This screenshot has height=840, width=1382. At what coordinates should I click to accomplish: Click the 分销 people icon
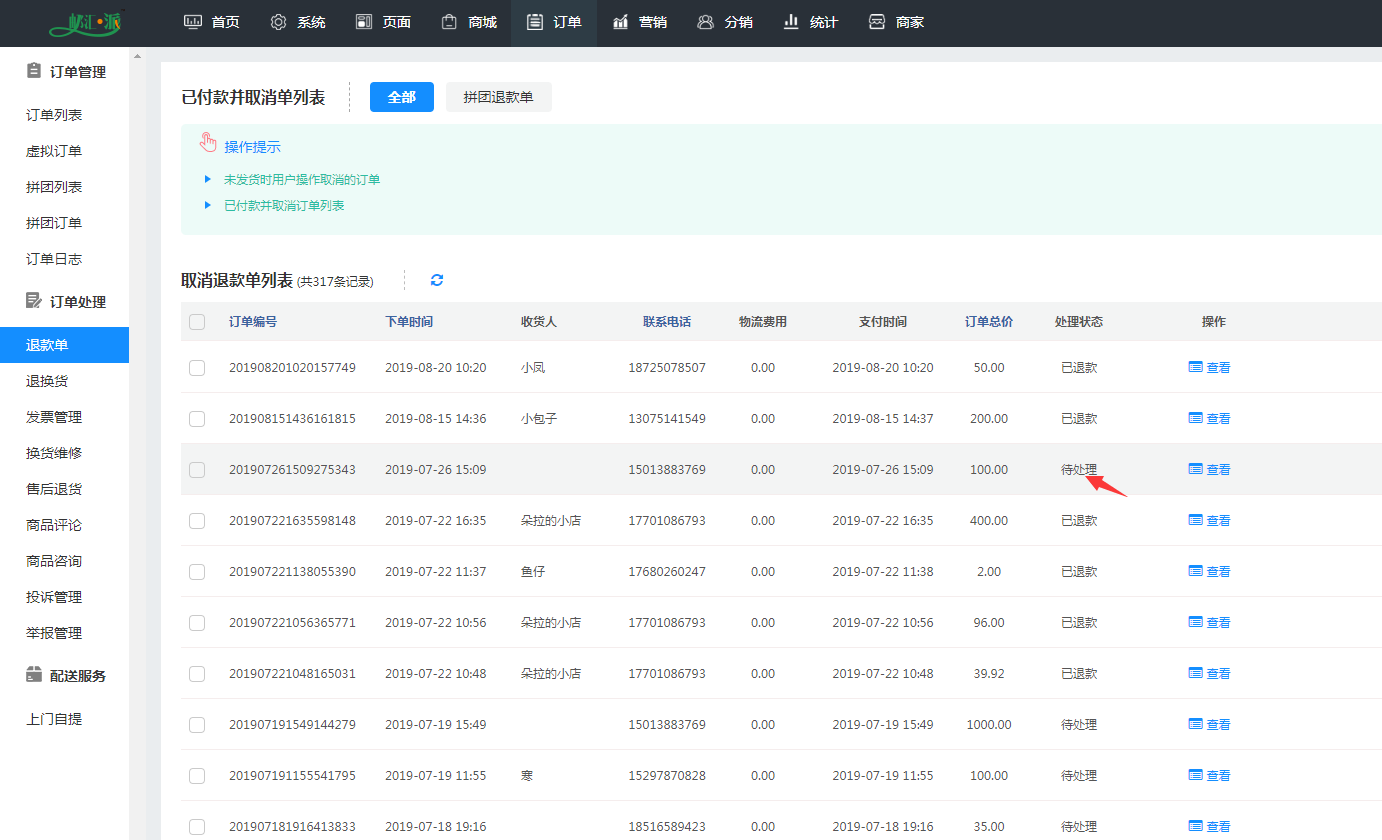click(x=706, y=22)
